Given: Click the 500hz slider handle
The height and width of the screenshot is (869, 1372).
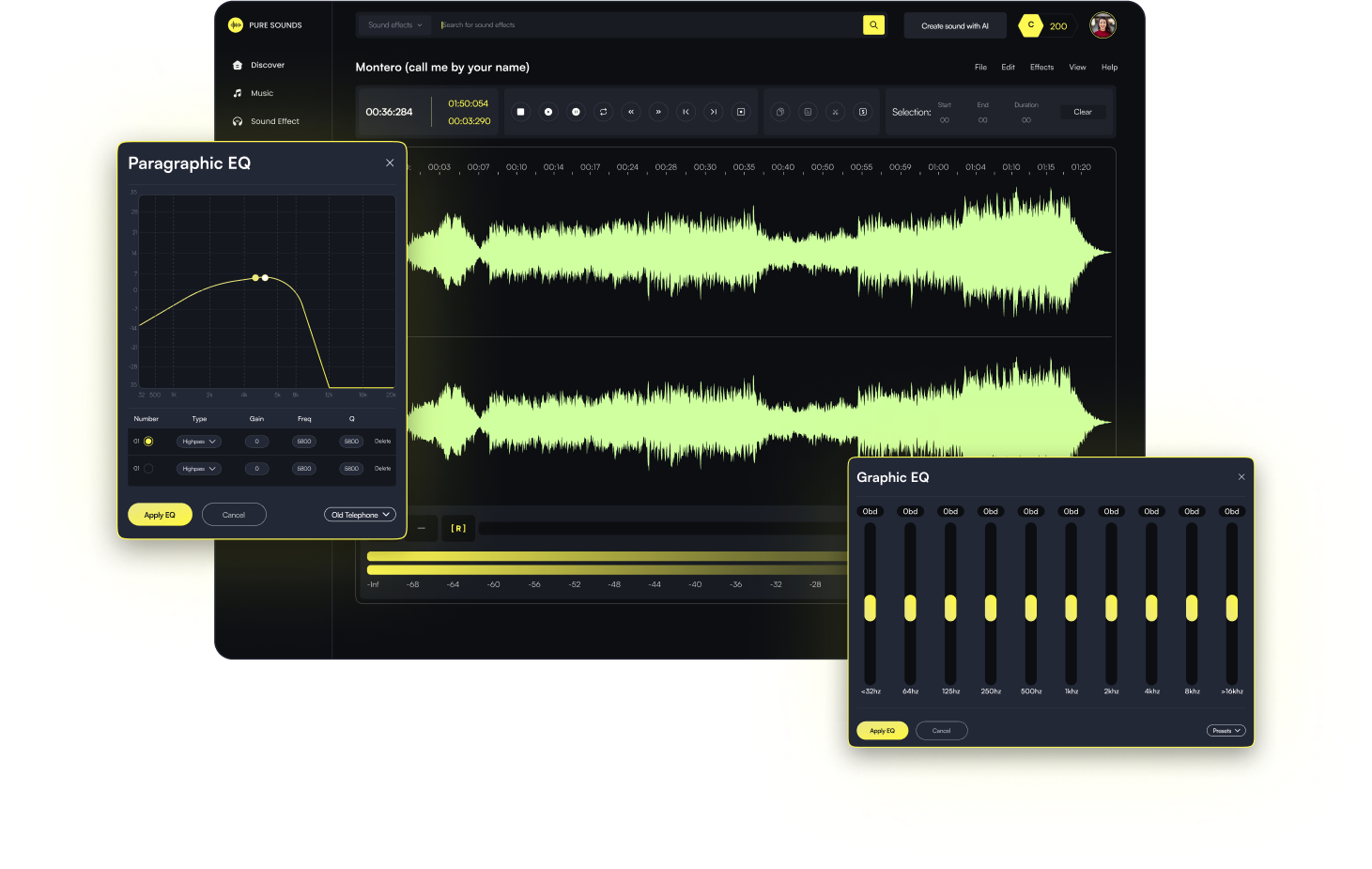Looking at the screenshot, I should 1031,608.
